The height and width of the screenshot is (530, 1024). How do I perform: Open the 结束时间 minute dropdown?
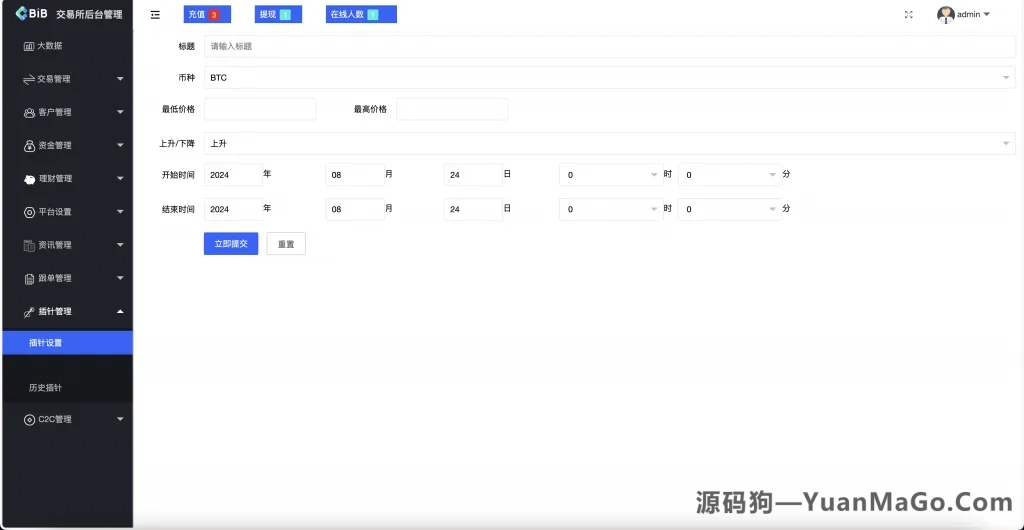click(x=729, y=210)
